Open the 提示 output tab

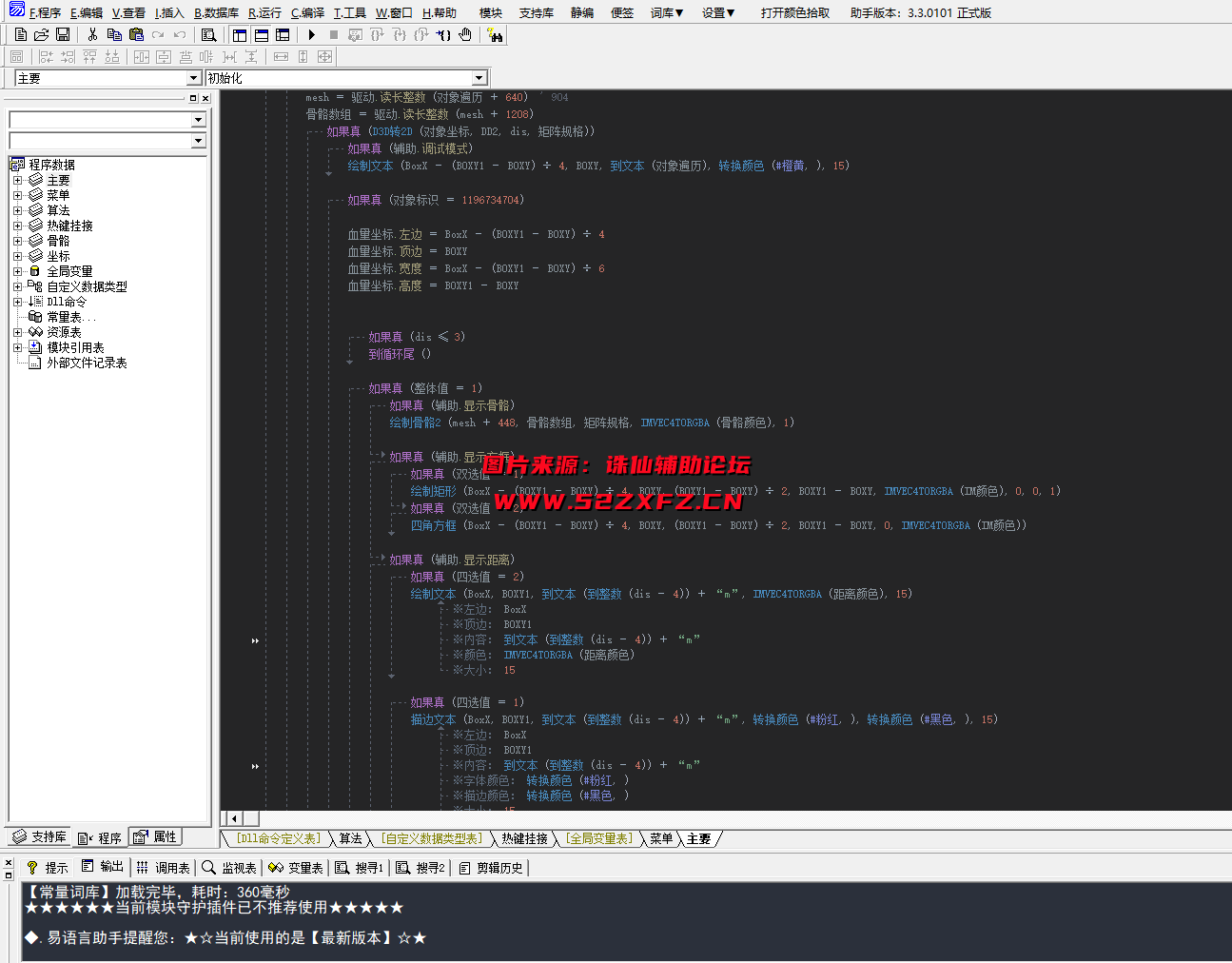(48, 867)
